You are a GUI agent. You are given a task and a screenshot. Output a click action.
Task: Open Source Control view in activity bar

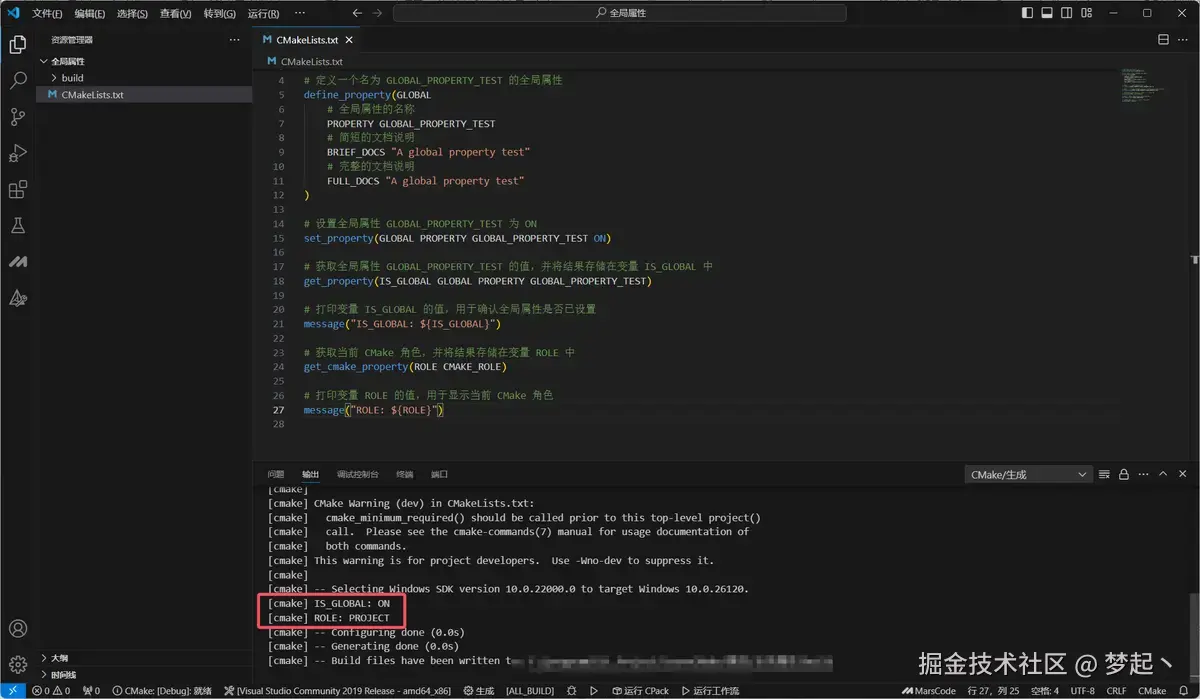(17, 116)
